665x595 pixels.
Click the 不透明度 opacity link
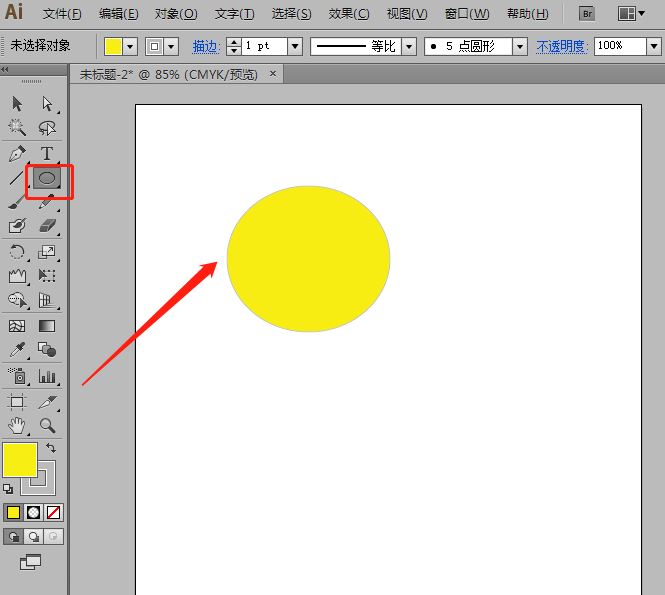click(x=562, y=47)
